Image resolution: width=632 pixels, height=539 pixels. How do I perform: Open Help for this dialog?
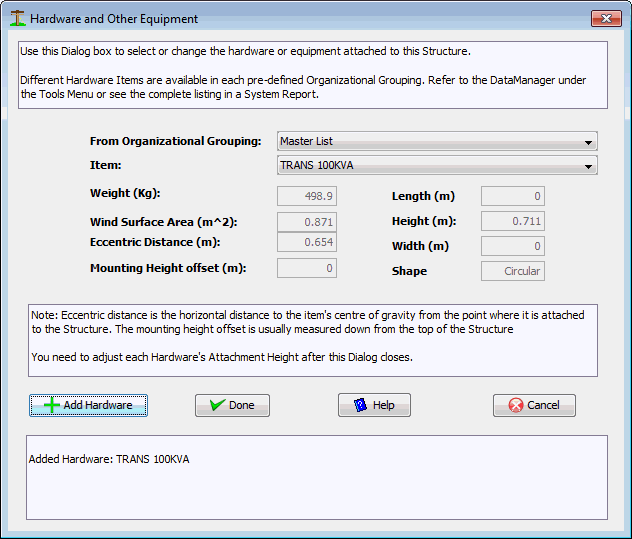point(375,405)
